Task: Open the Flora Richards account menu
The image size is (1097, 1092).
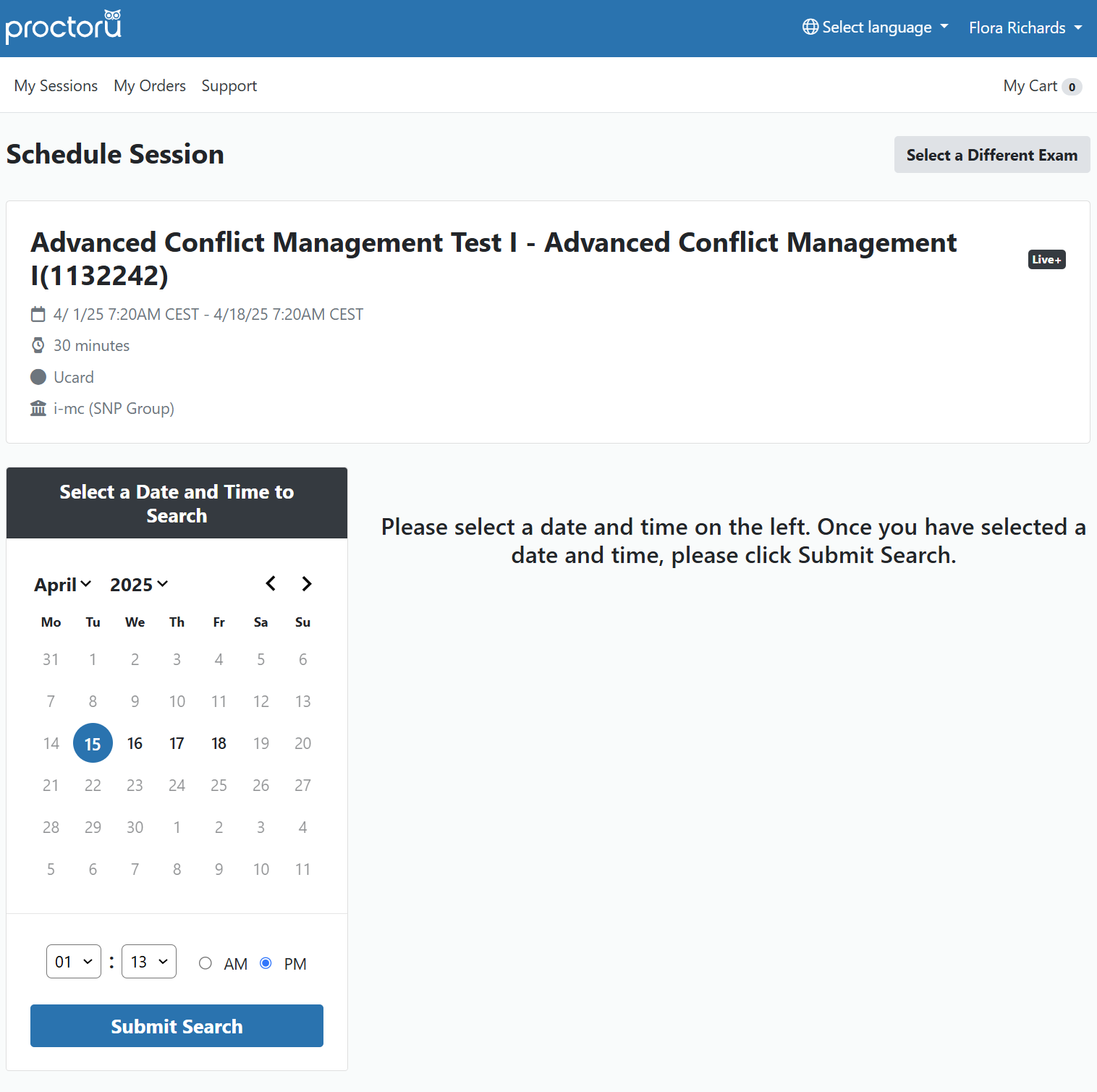Action: pos(1025,27)
